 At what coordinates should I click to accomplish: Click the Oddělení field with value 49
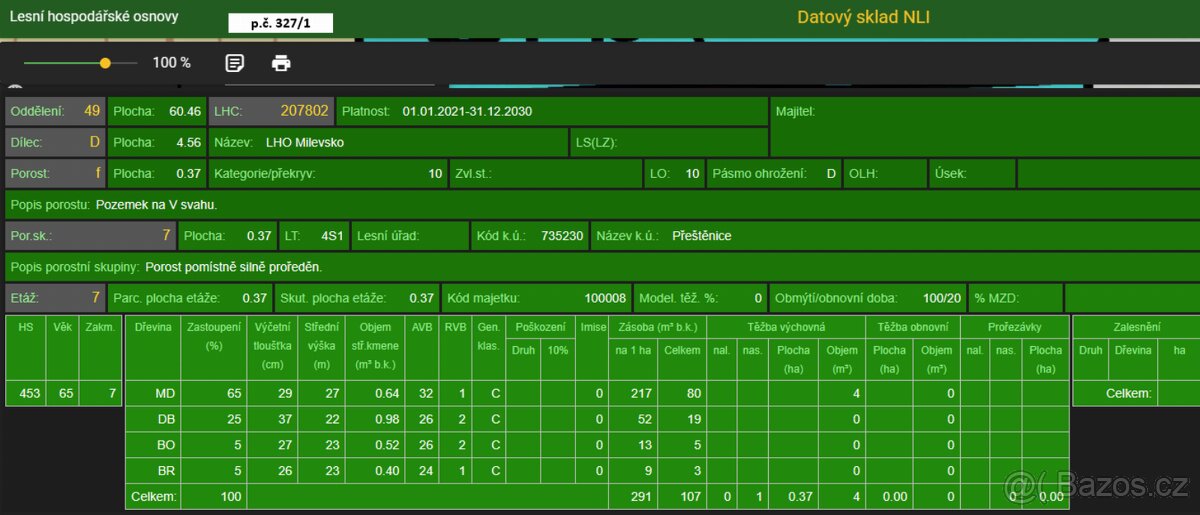coord(55,111)
